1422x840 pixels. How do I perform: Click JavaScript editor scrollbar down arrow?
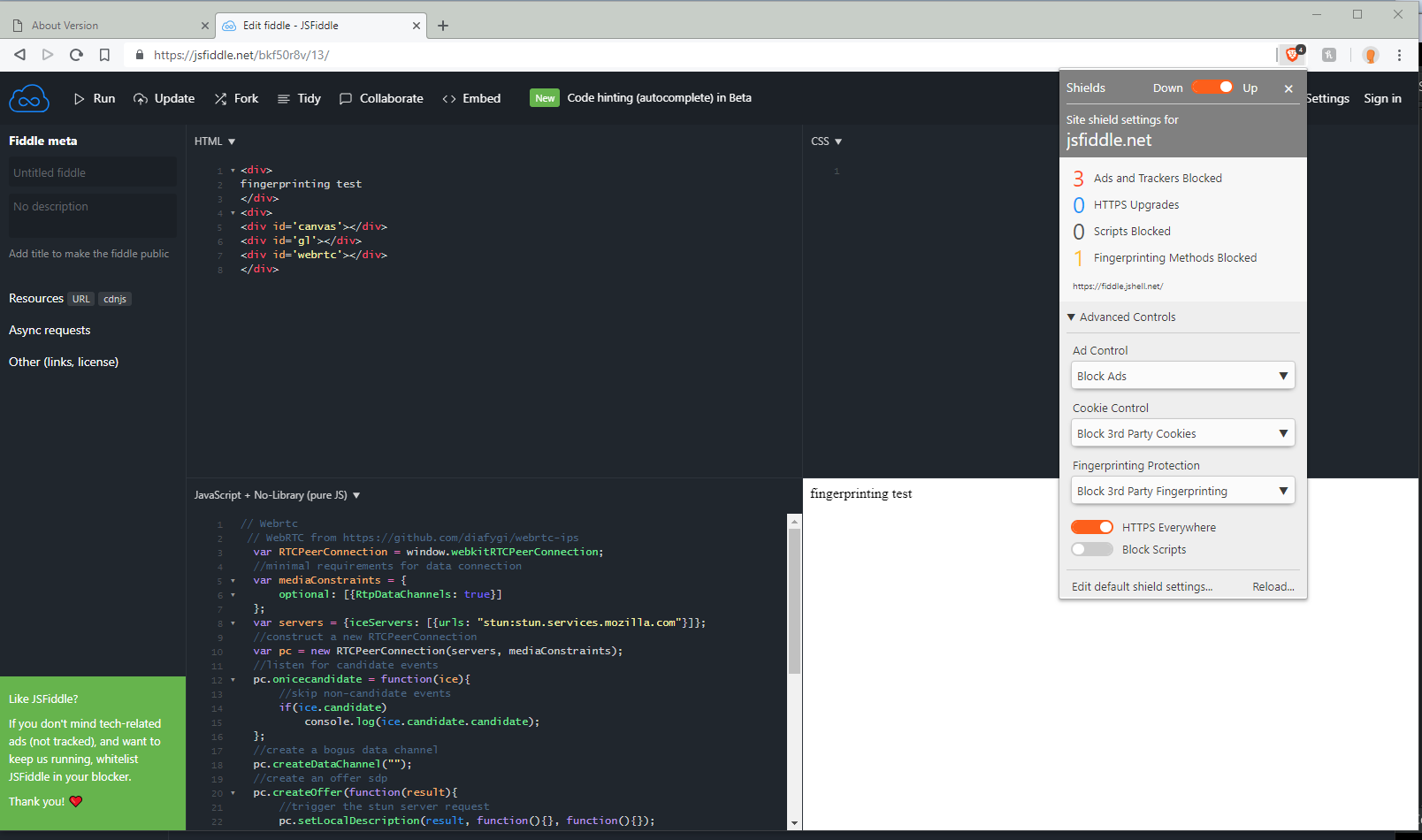794,823
